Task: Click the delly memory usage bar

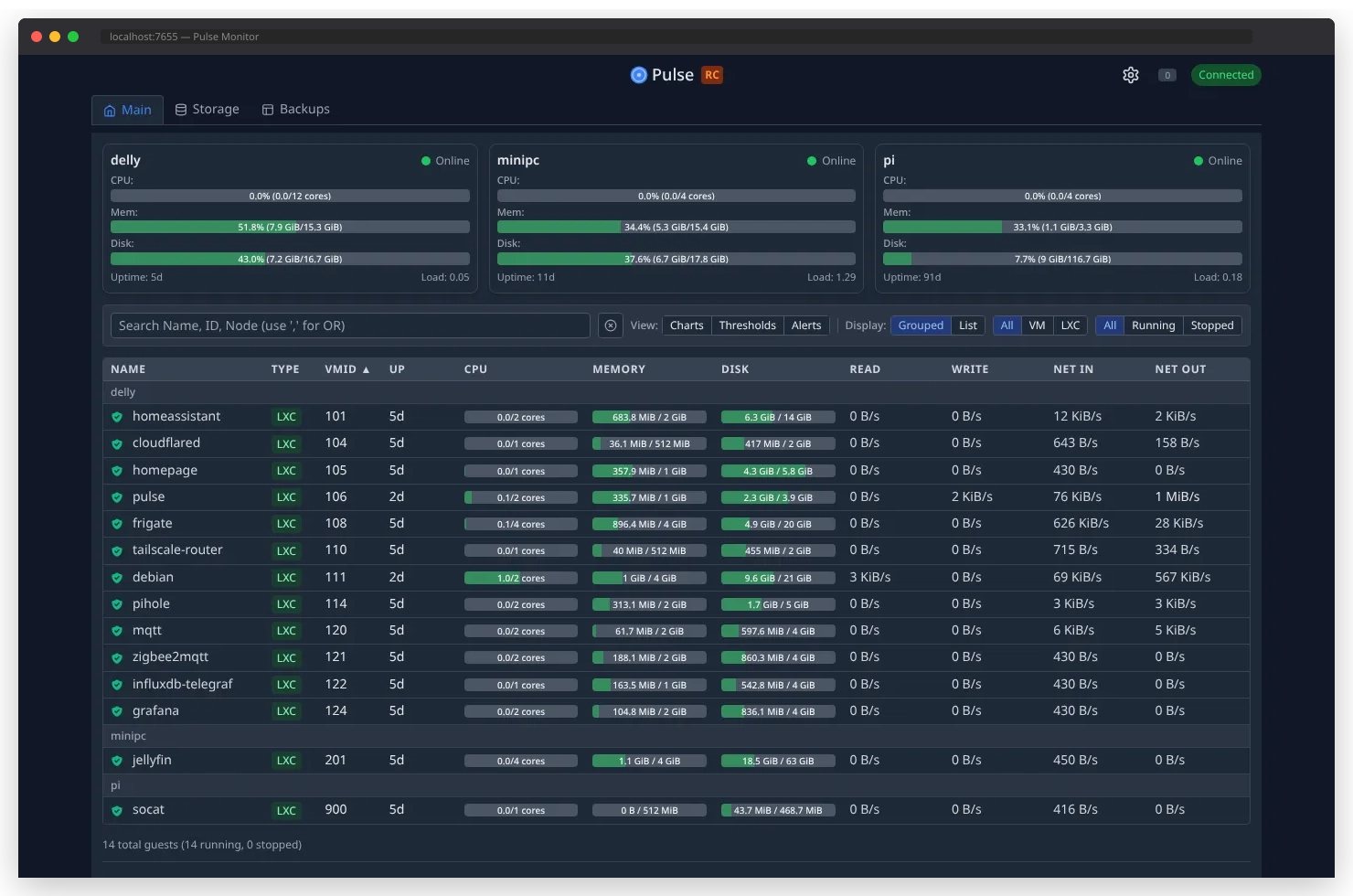Action: (290, 227)
